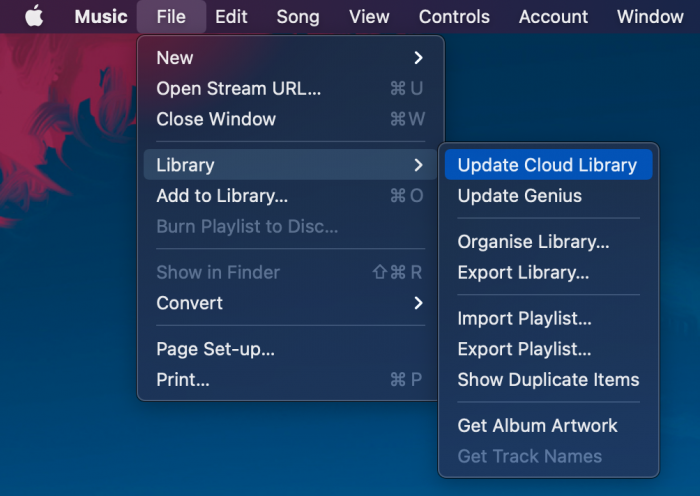Open the Edit menu
Viewport: 700px width, 496px height.
(231, 17)
